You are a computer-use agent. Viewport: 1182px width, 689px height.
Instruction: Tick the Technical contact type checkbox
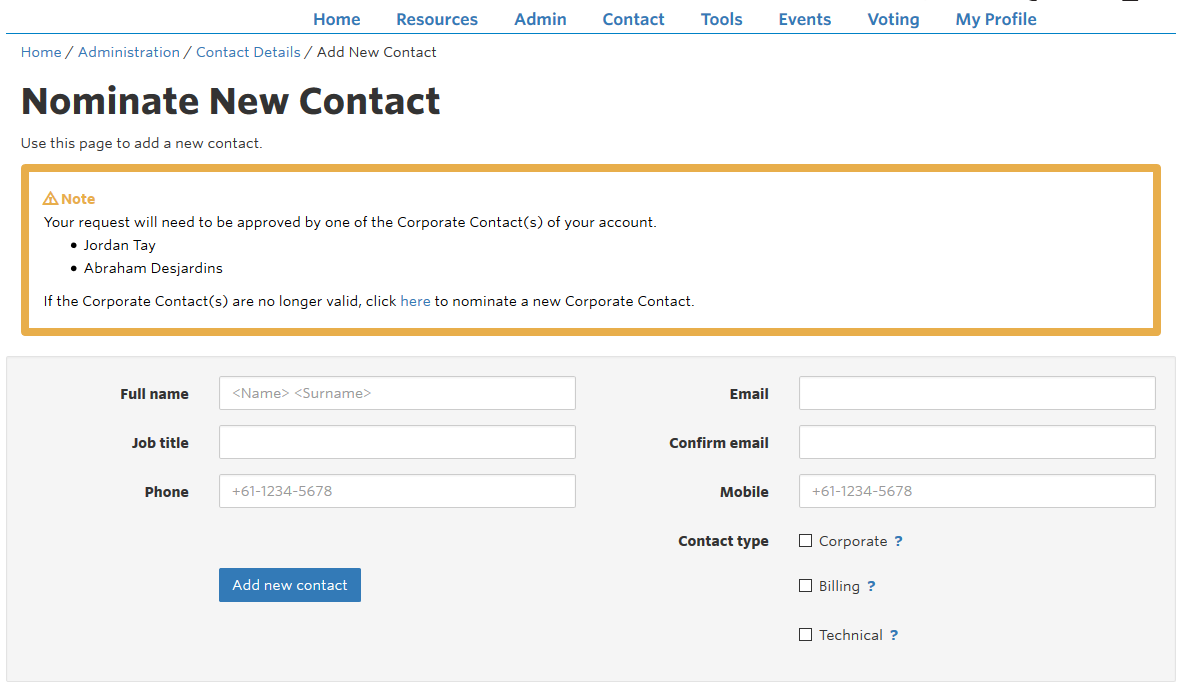pos(805,635)
